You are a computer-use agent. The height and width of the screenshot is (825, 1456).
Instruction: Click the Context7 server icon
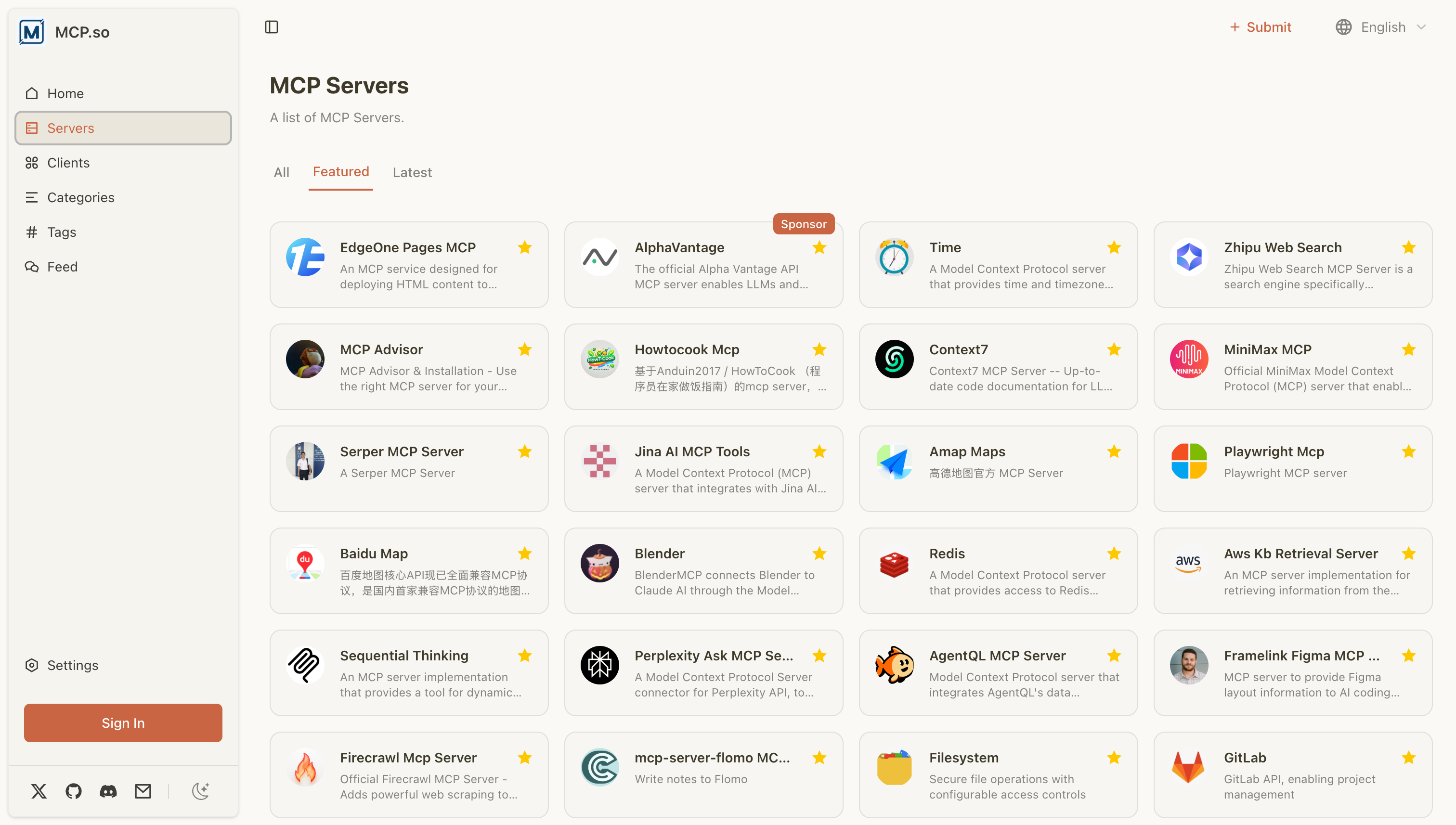(894, 359)
